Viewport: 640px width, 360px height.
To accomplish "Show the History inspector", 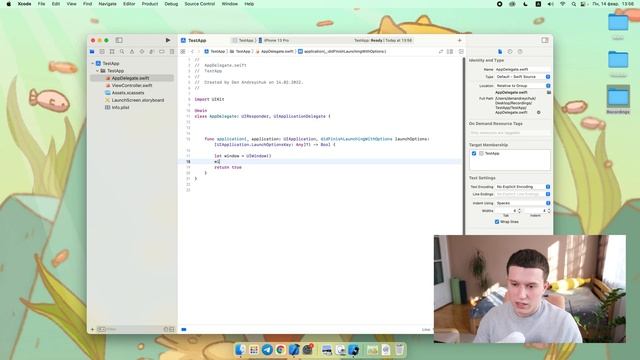I will [x=510, y=51].
